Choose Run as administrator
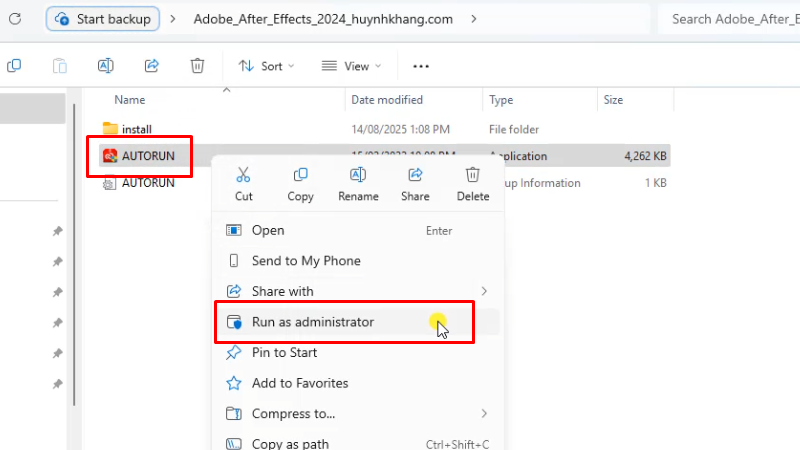 point(358,322)
